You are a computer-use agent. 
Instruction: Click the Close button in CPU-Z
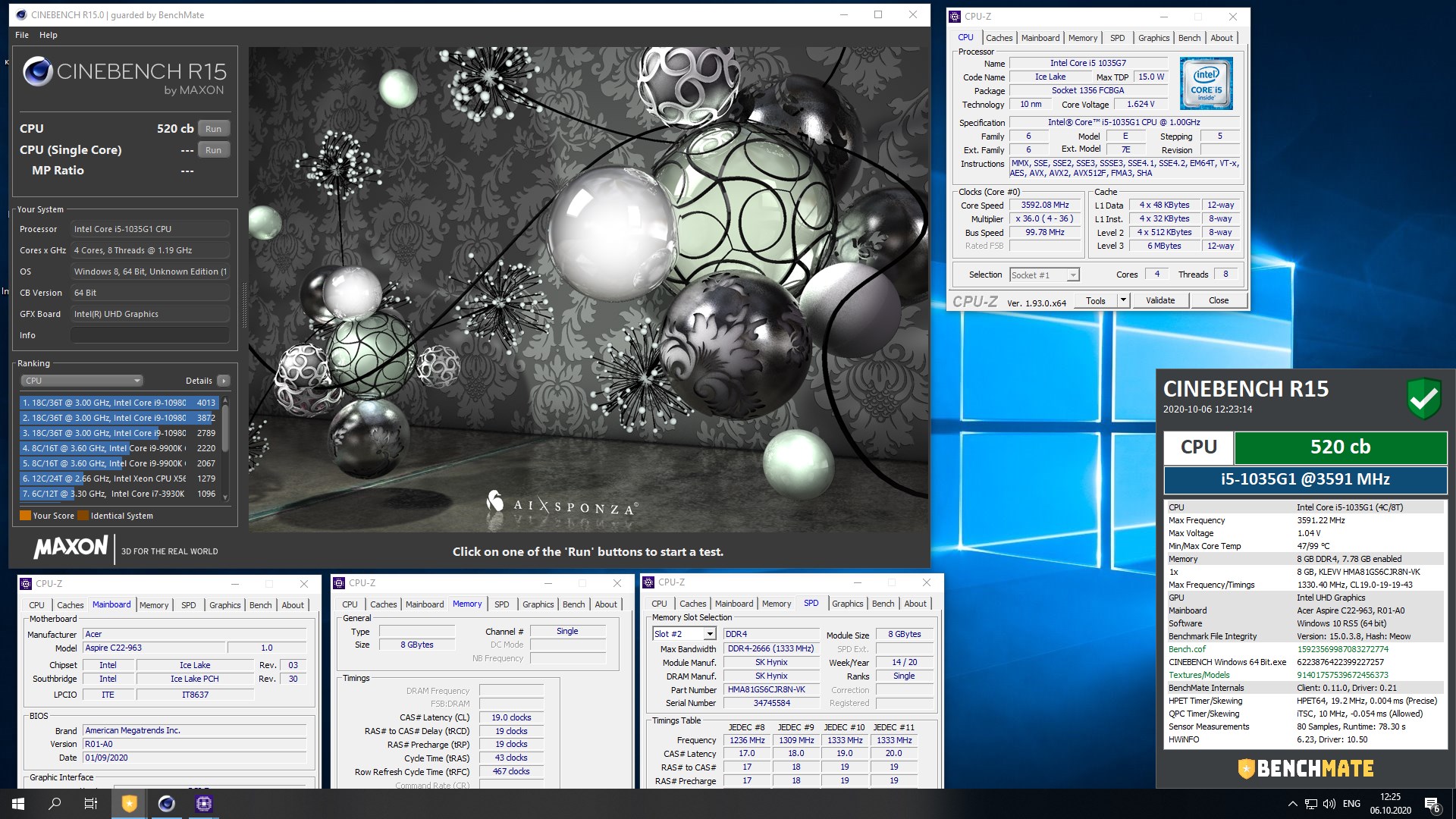1219,301
